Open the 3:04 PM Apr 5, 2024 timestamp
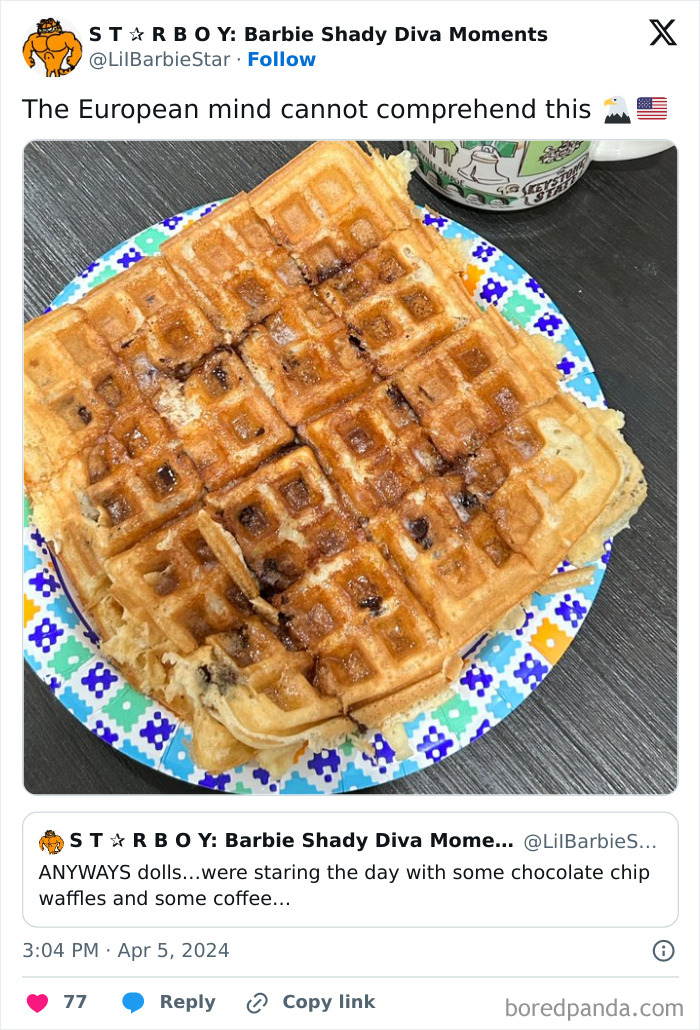 tap(126, 951)
